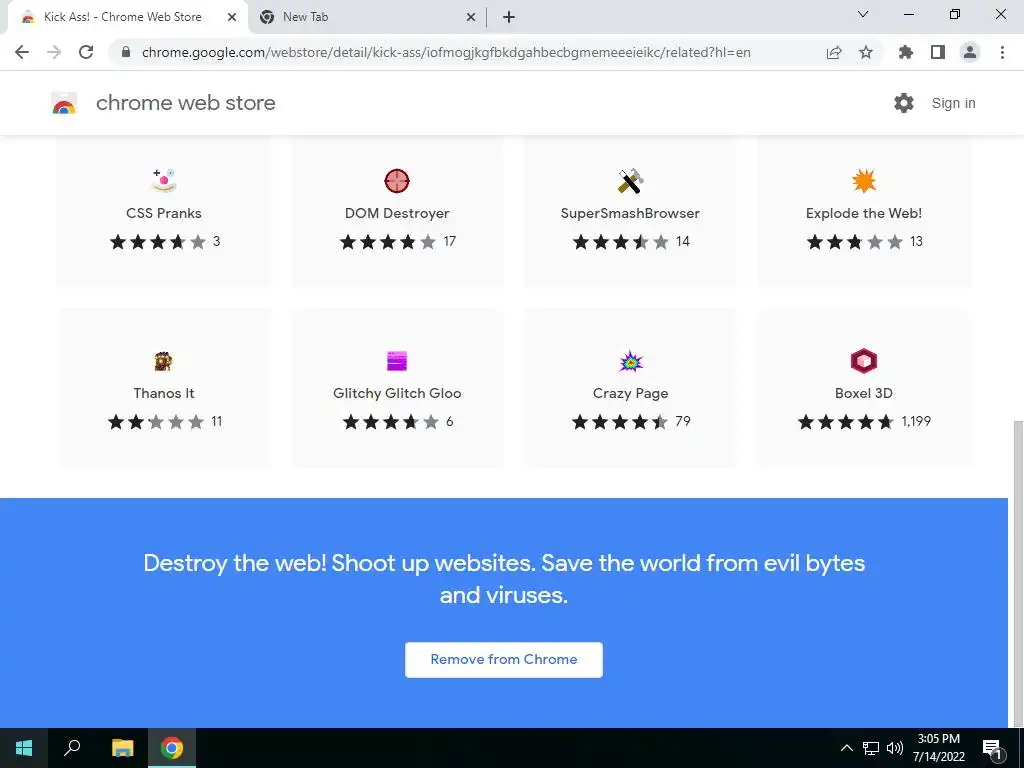Viewport: 1024px width, 768px height.
Task: Open the Chrome three-dot menu
Action: 1002,52
